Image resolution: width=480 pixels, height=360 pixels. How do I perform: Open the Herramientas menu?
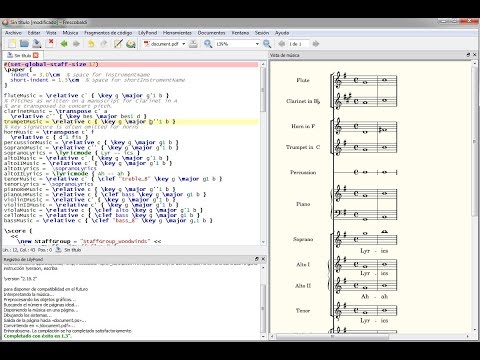pyautogui.click(x=177, y=33)
